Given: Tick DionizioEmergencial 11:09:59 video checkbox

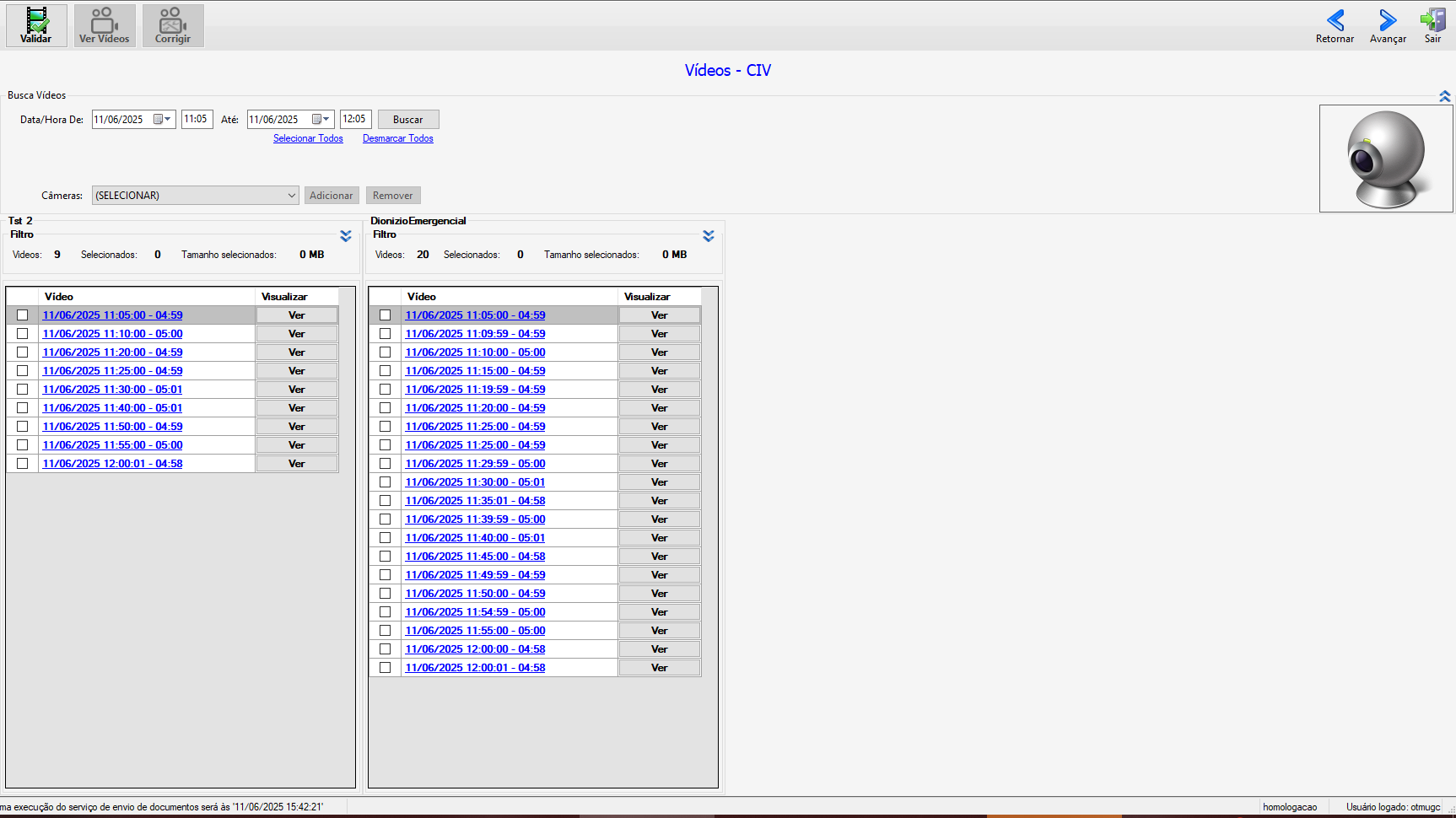Looking at the screenshot, I should pos(386,334).
